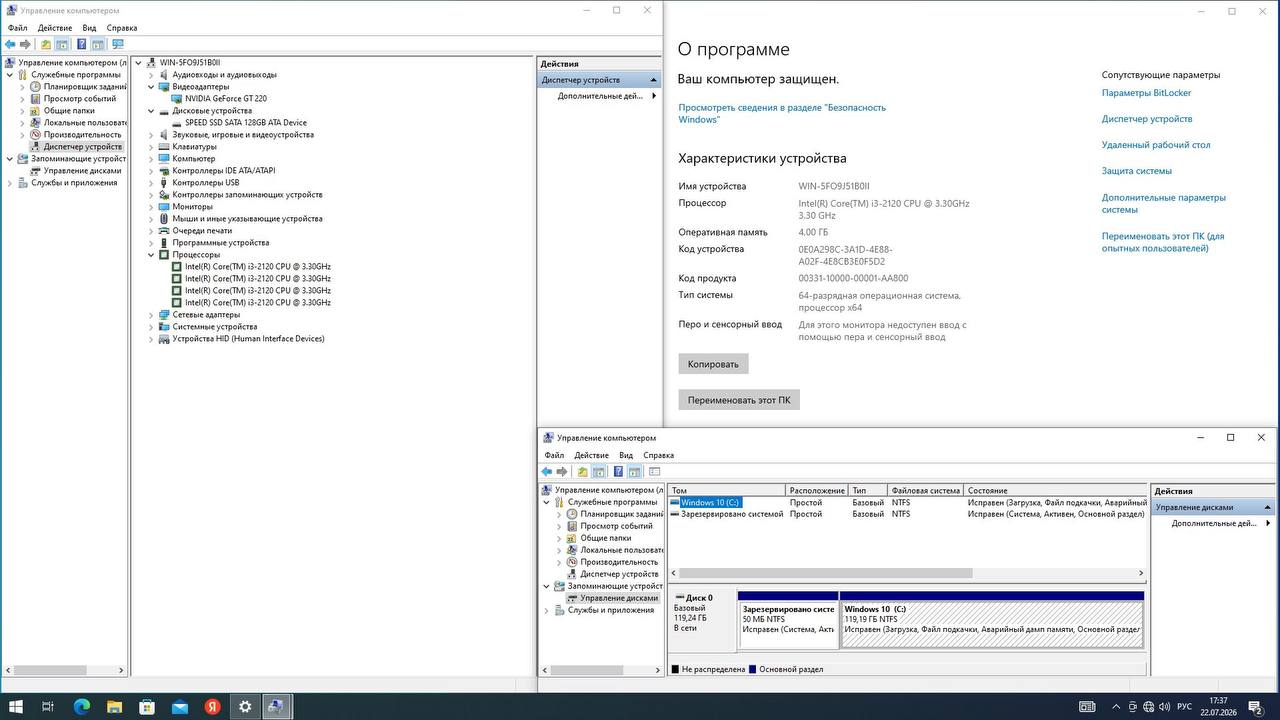Select the Контроллеры USB category

206,183
